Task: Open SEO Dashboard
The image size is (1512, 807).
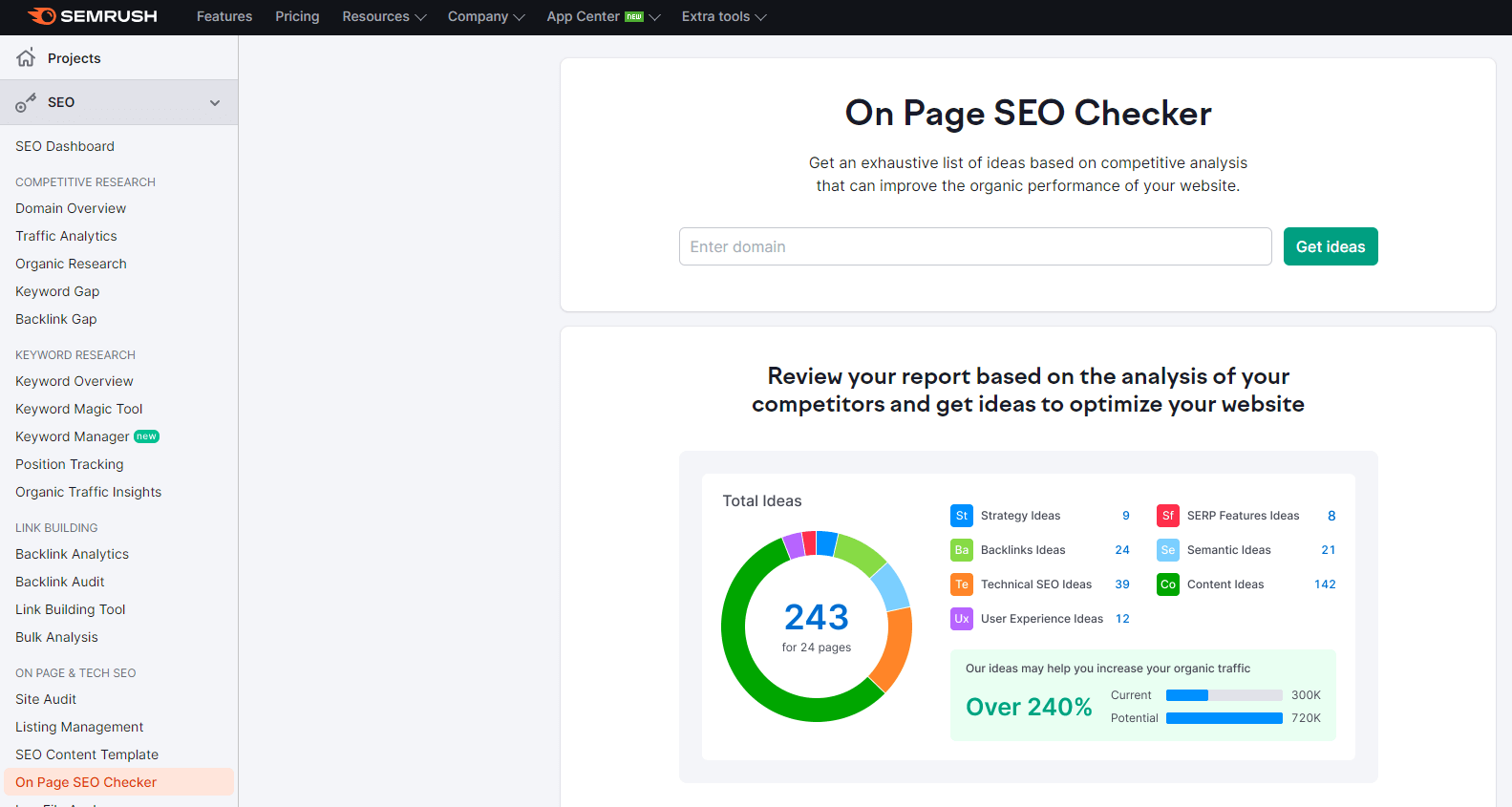Action: 65,146
